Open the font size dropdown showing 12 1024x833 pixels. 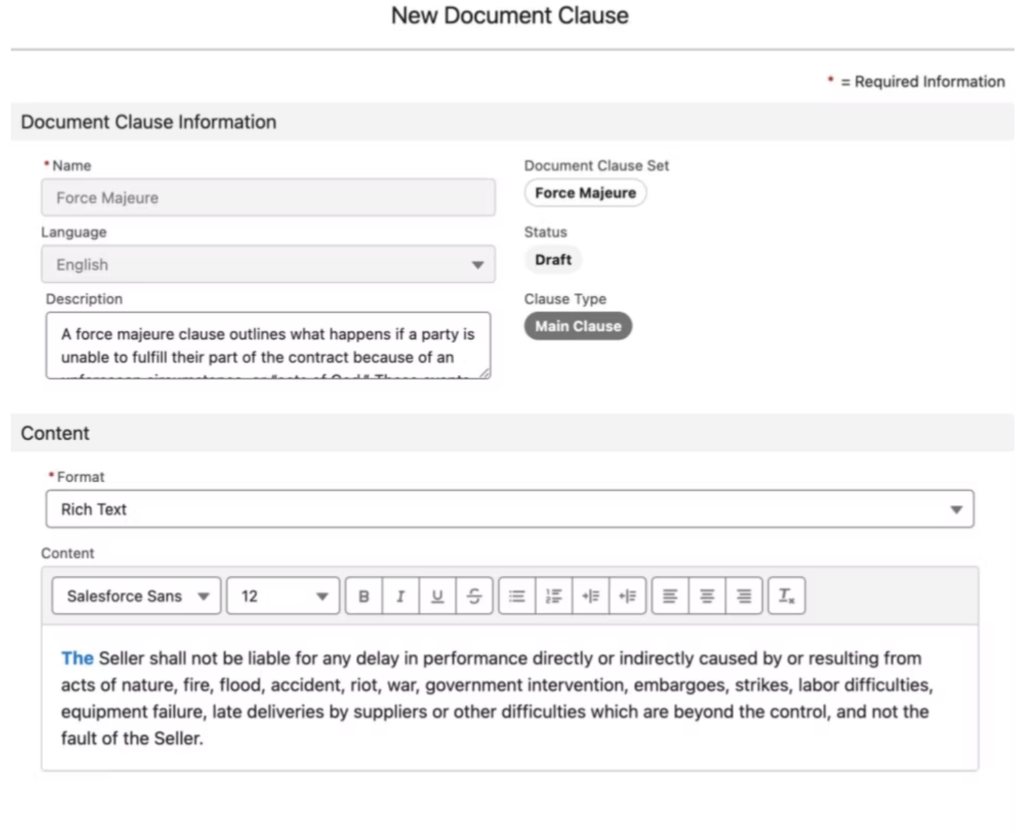coord(281,596)
